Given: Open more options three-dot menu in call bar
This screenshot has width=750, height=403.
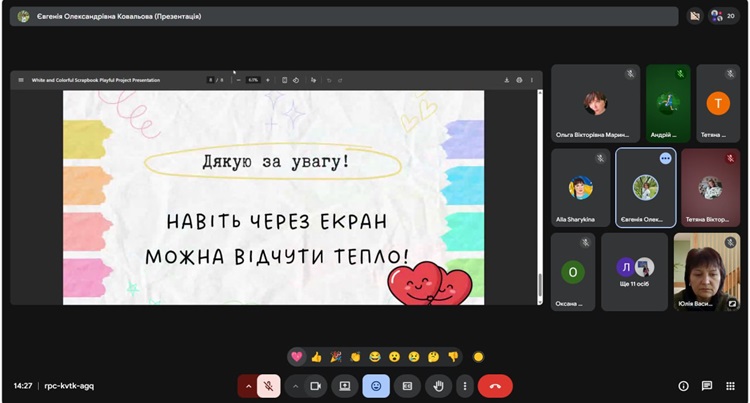Looking at the screenshot, I should coord(464,386).
